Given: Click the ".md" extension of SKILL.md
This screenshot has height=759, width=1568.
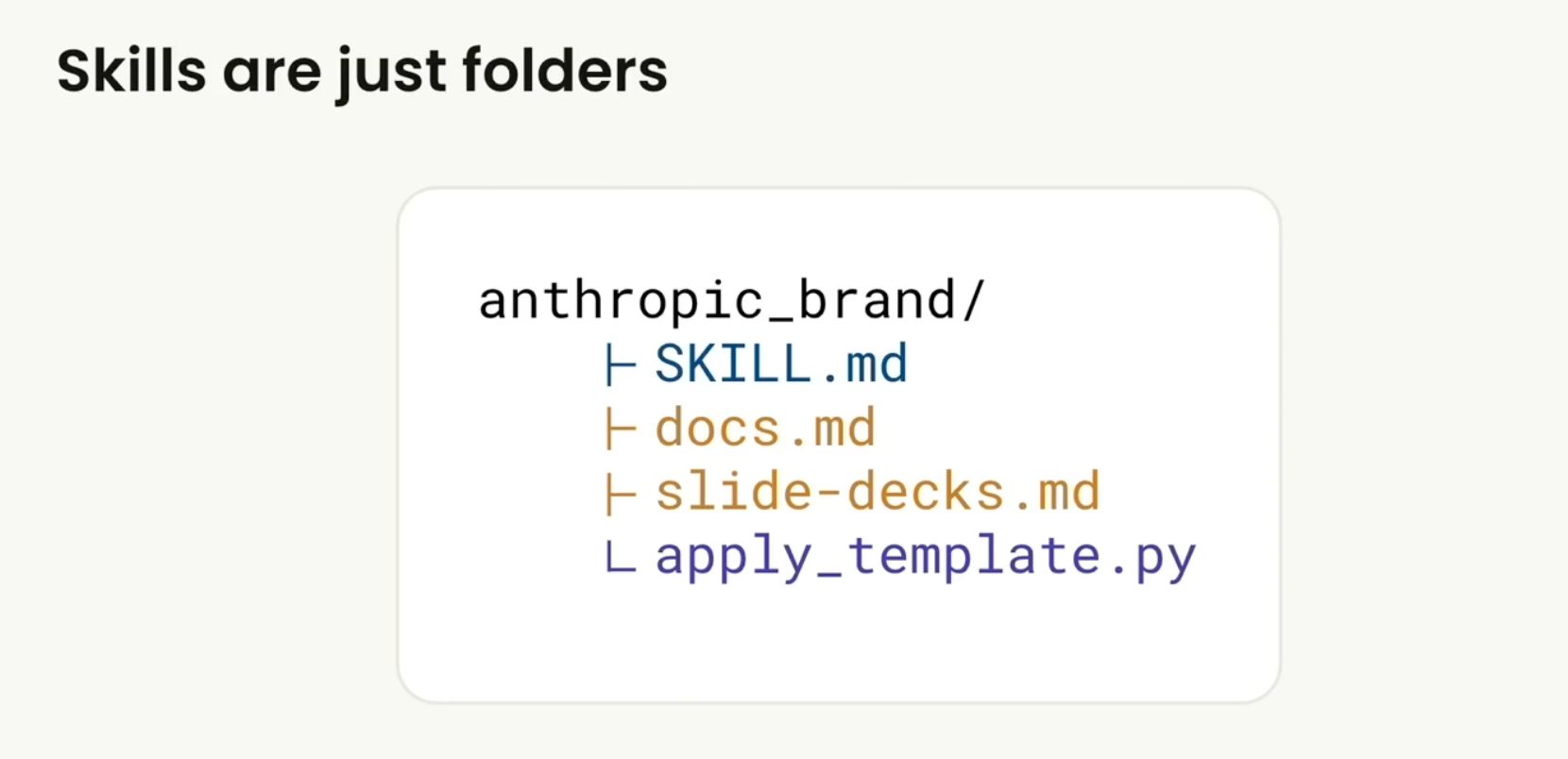Looking at the screenshot, I should pyautogui.click(x=865, y=364).
